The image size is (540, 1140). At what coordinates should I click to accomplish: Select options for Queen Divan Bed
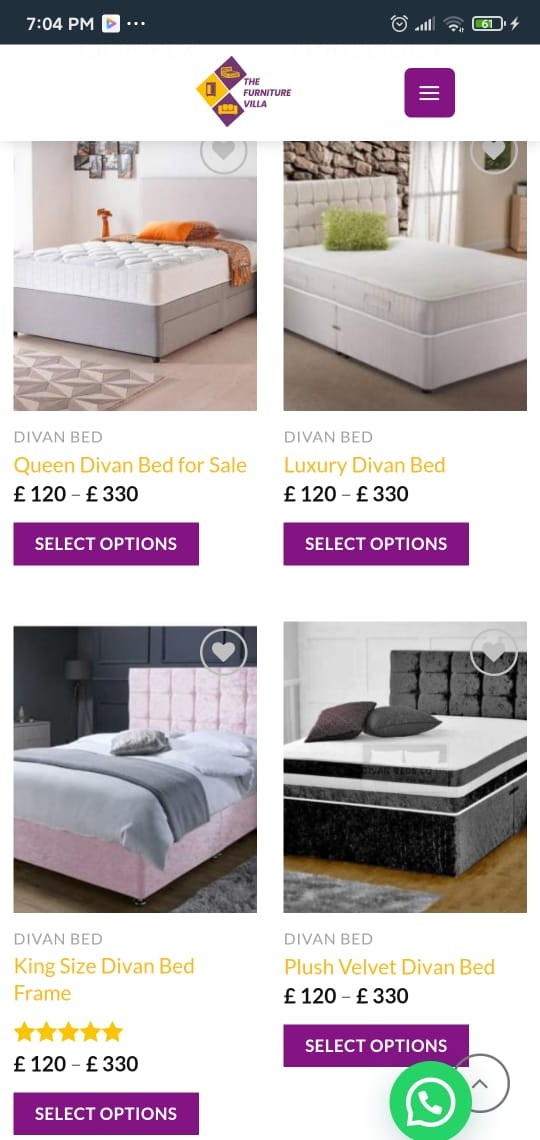point(106,544)
